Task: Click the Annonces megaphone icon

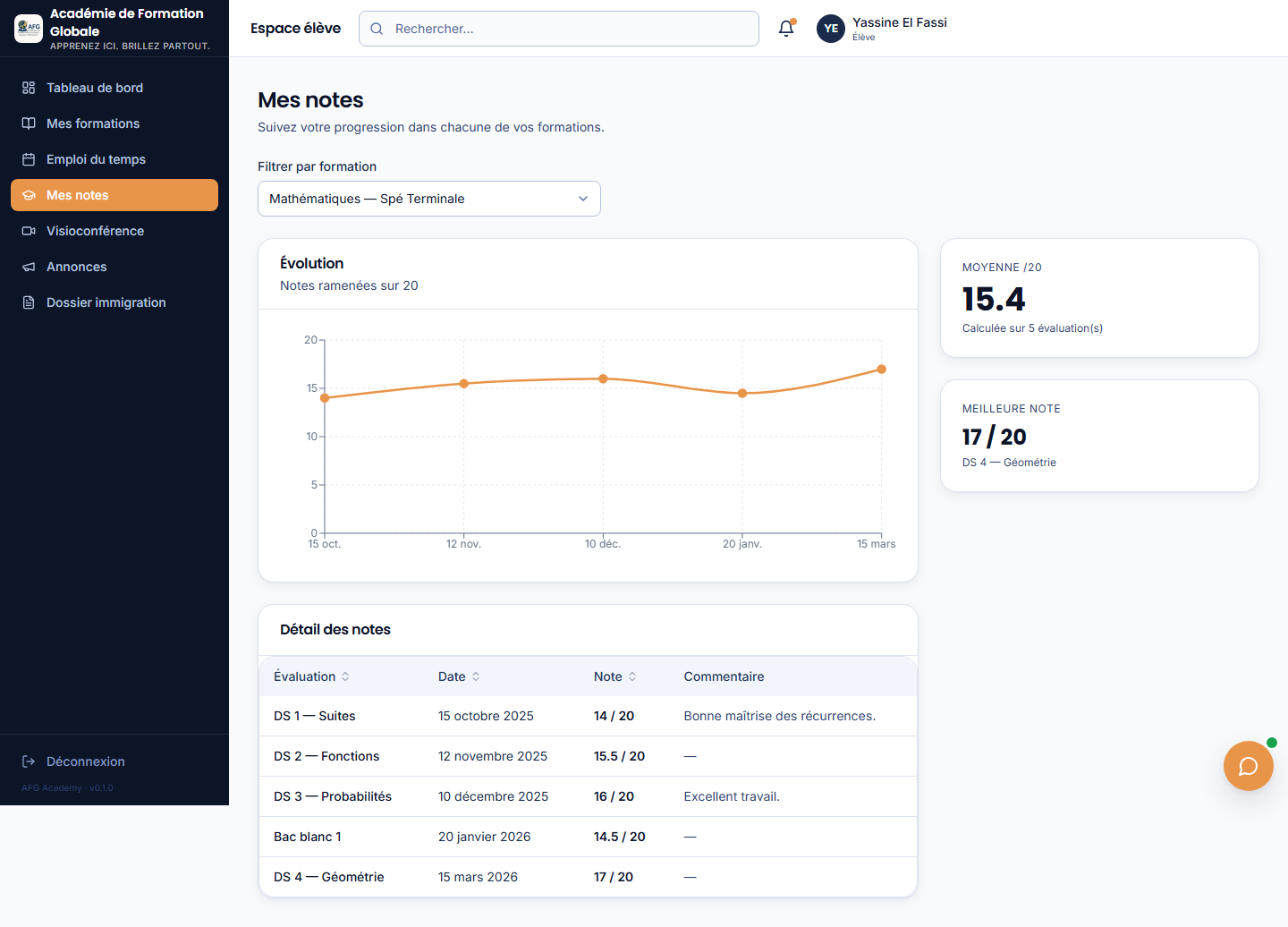Action: [x=29, y=267]
